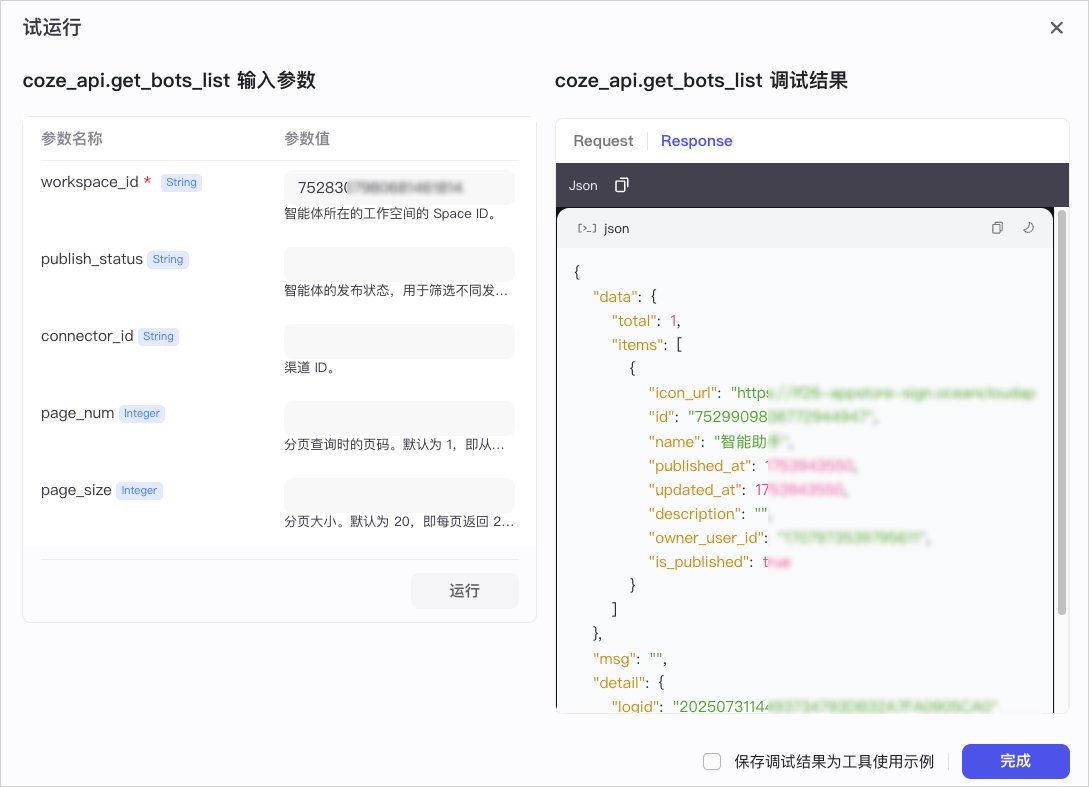Click the "icon_url" key in the JSON
This screenshot has width=1089, height=787.
682,393
